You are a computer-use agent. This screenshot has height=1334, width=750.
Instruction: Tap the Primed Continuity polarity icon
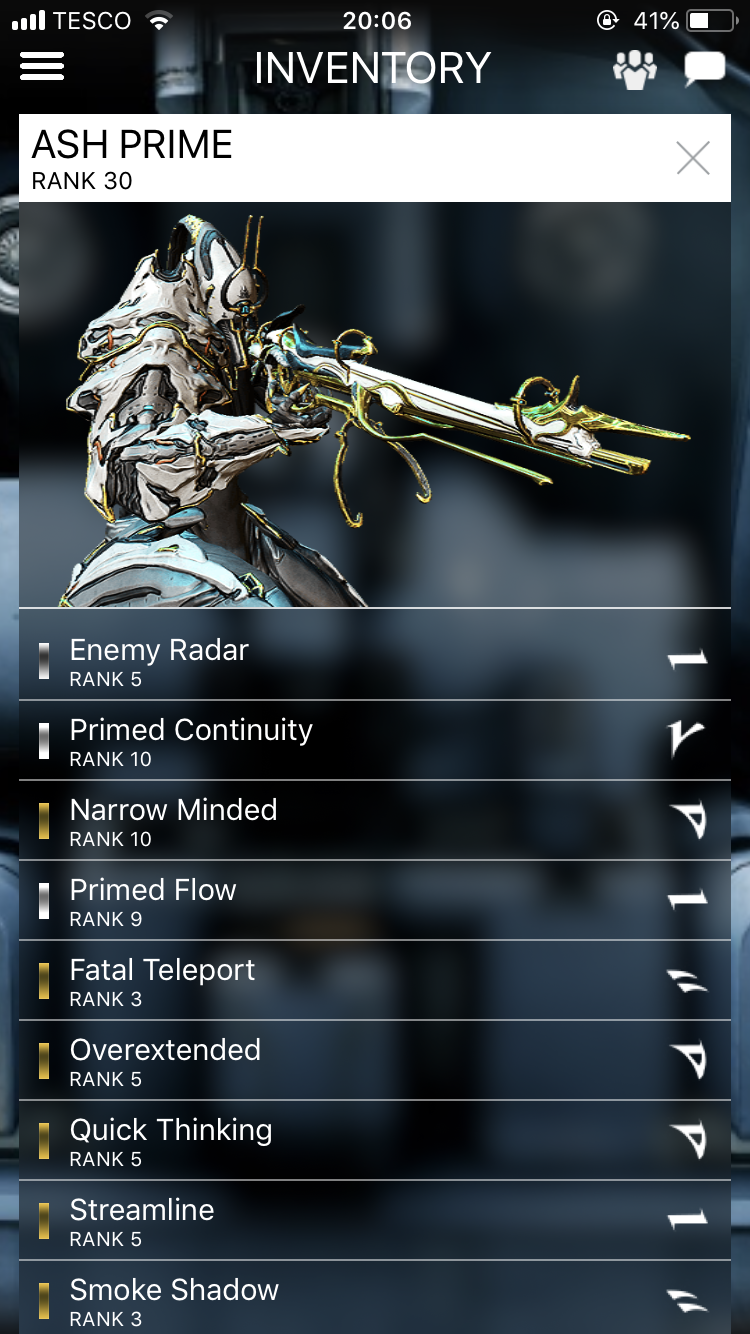click(687, 739)
